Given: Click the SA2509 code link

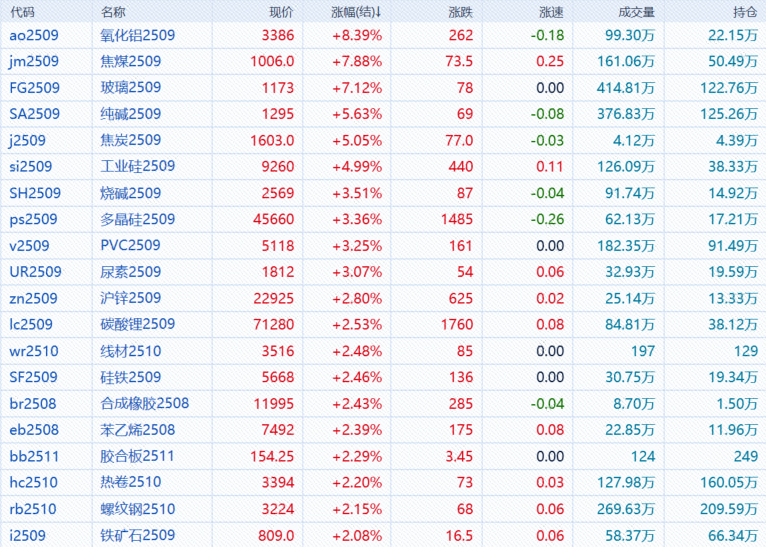Looking at the screenshot, I should pos(34,114).
